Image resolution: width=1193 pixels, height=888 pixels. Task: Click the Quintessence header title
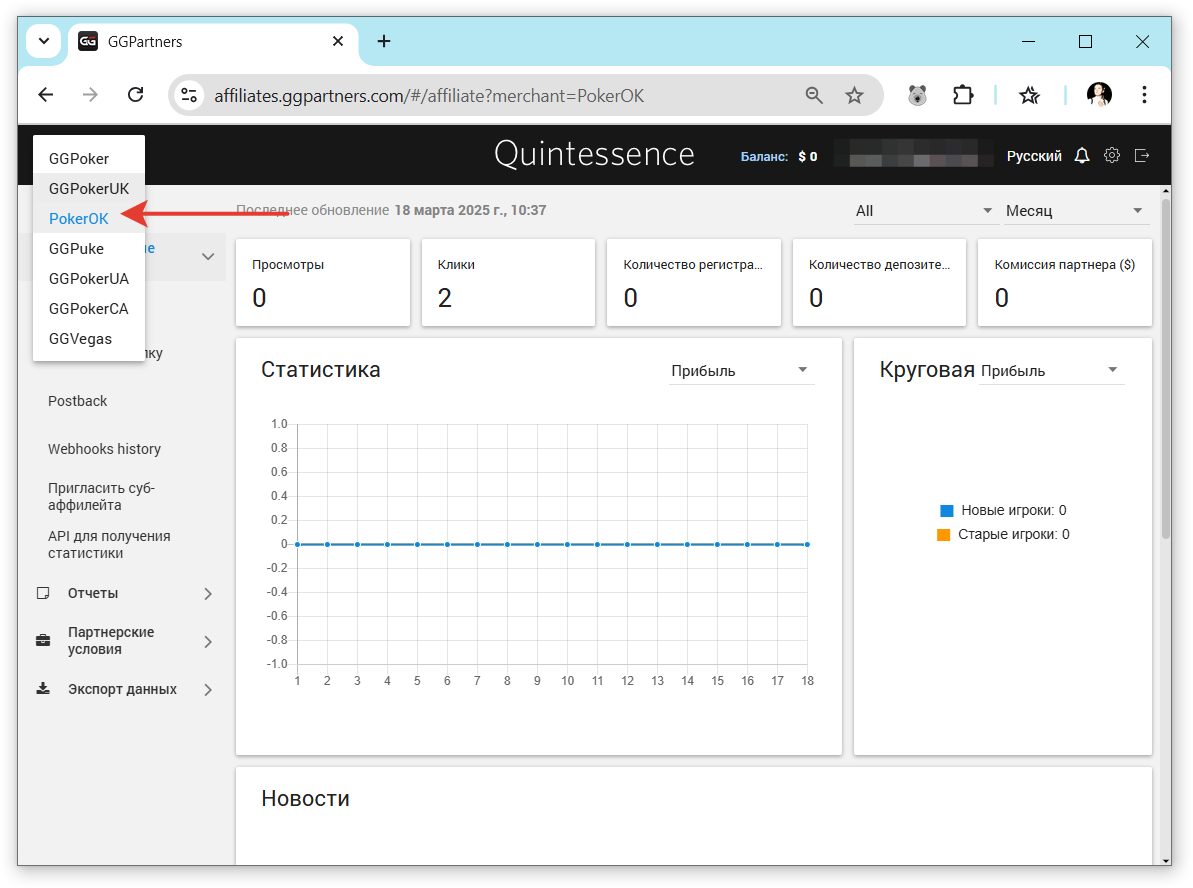click(594, 154)
